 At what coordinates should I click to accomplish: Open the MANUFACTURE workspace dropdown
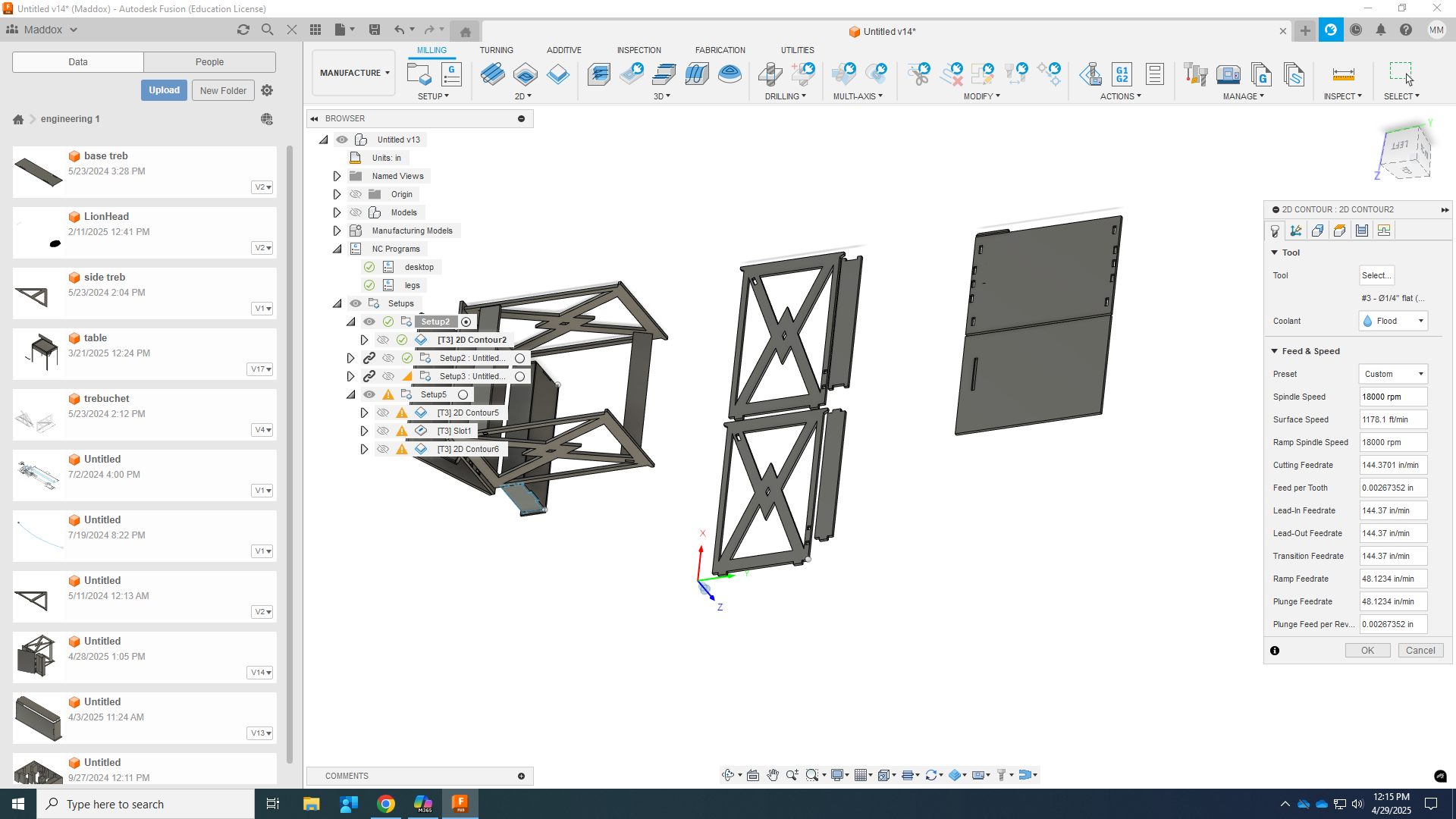354,73
